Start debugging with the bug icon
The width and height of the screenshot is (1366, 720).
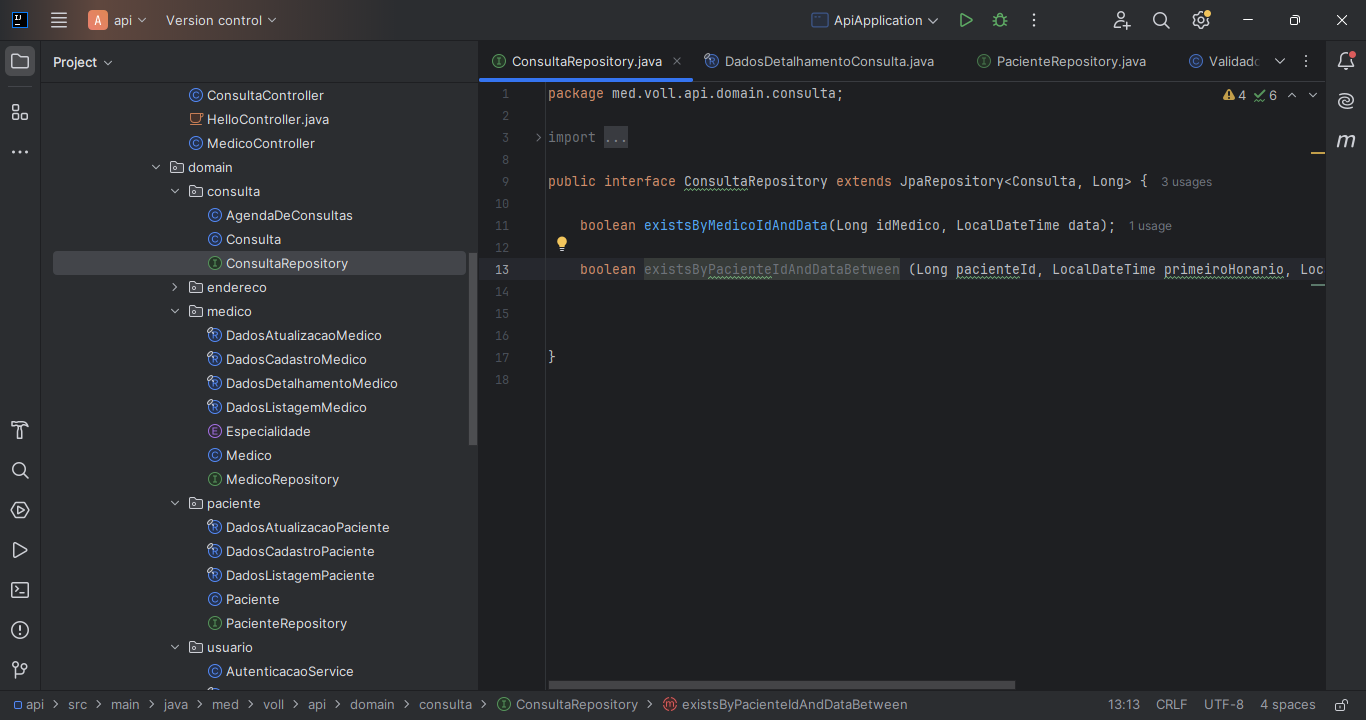1000,20
